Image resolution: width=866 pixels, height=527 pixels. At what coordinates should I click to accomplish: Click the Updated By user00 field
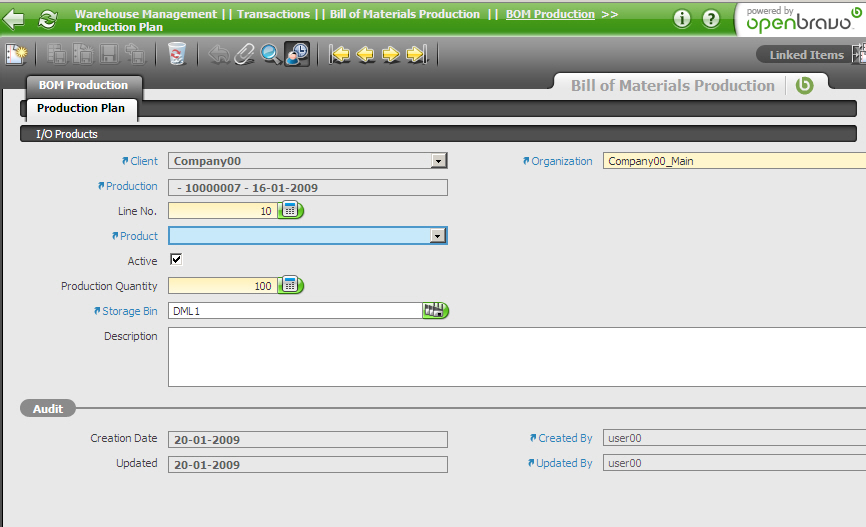coord(735,463)
